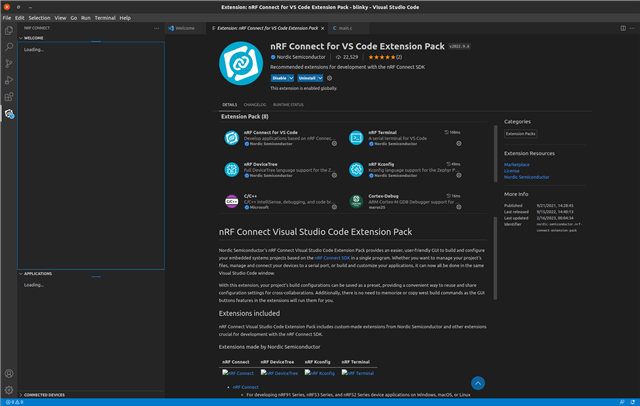Click the Uninstall button
This screenshot has height=406, width=640.
click(307, 78)
